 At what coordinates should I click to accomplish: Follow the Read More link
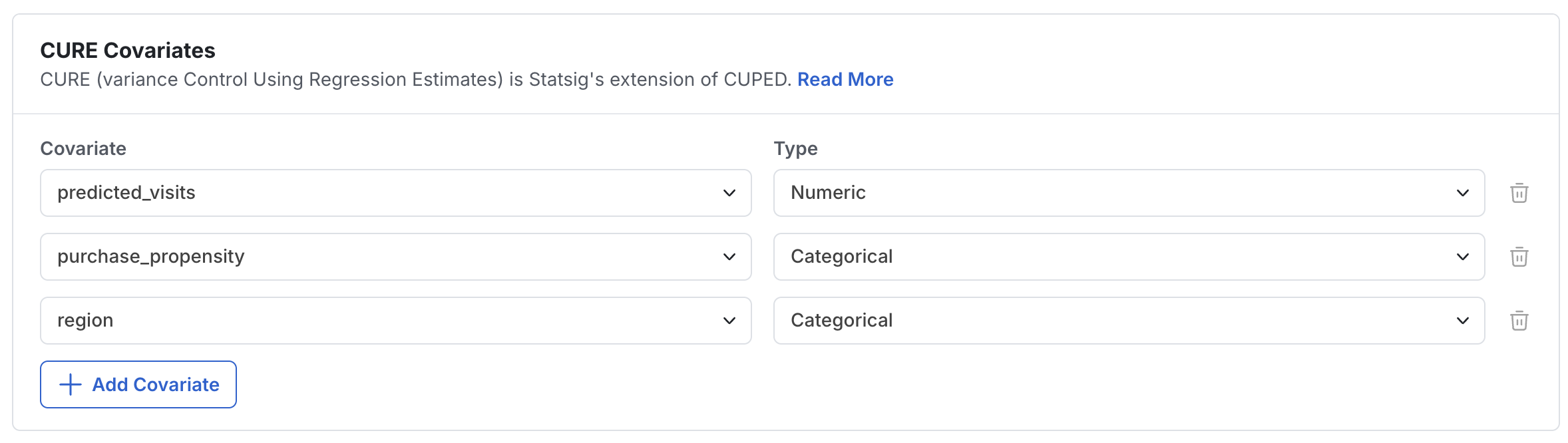(845, 79)
